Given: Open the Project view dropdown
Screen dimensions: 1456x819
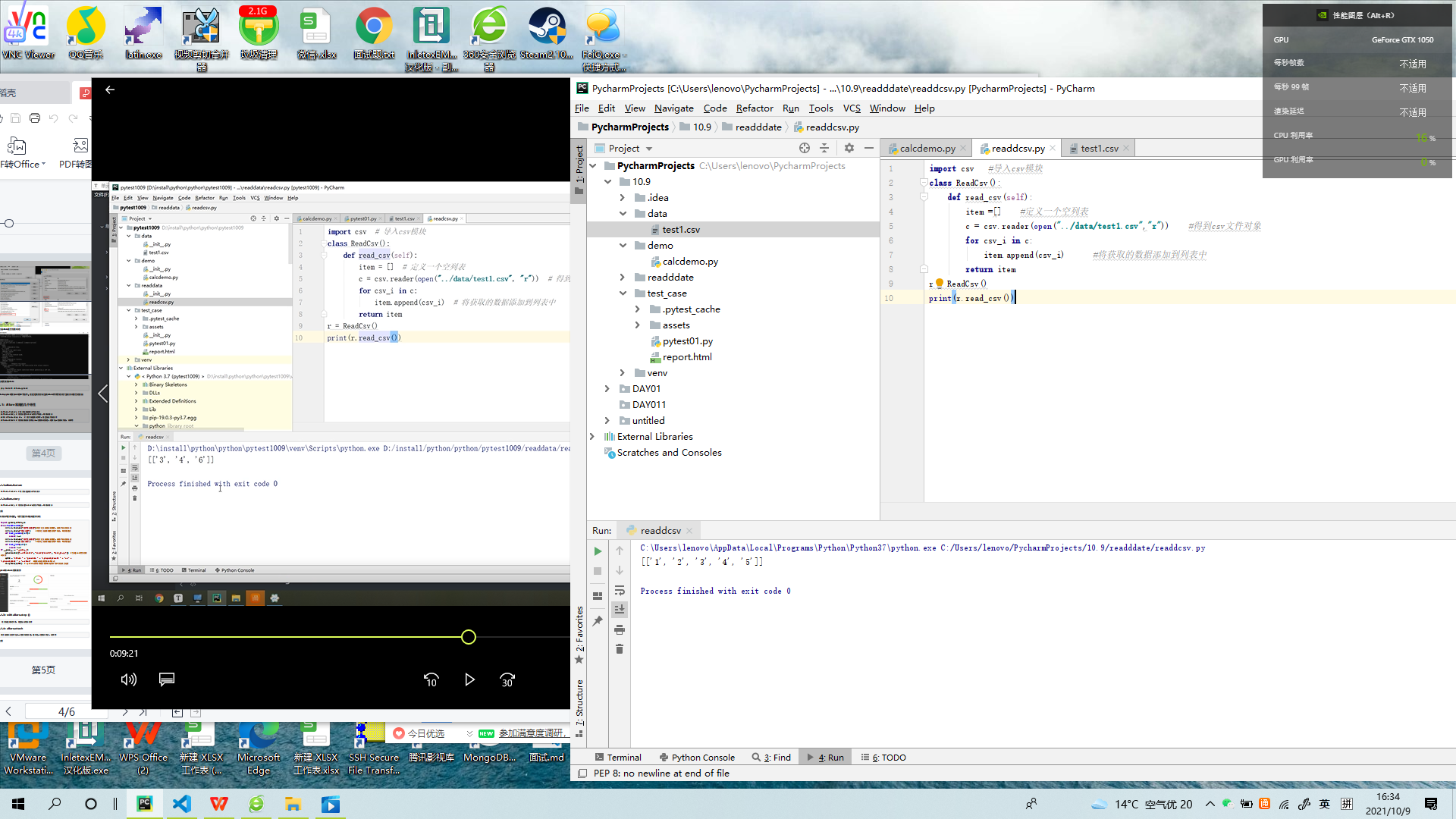Looking at the screenshot, I should pos(649,149).
